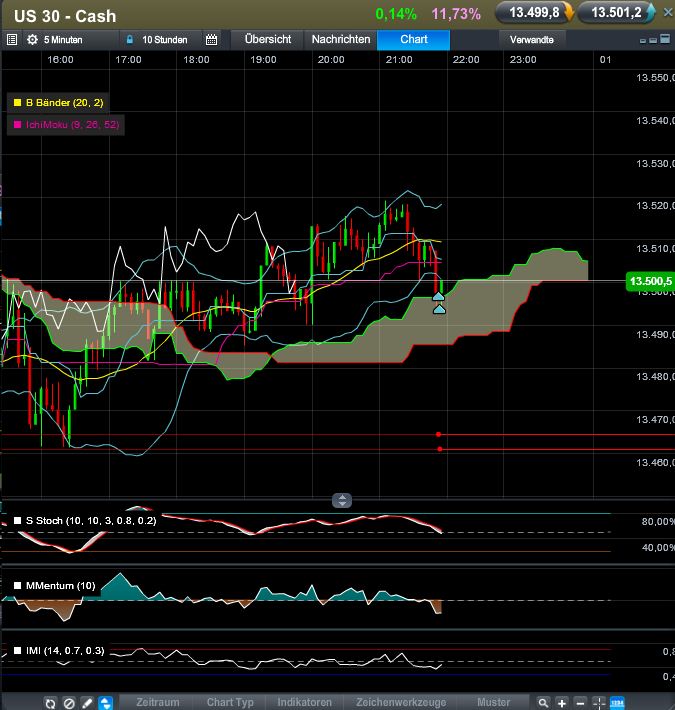The height and width of the screenshot is (710, 675).
Task: Click the Verwandte button
Action: (533, 40)
